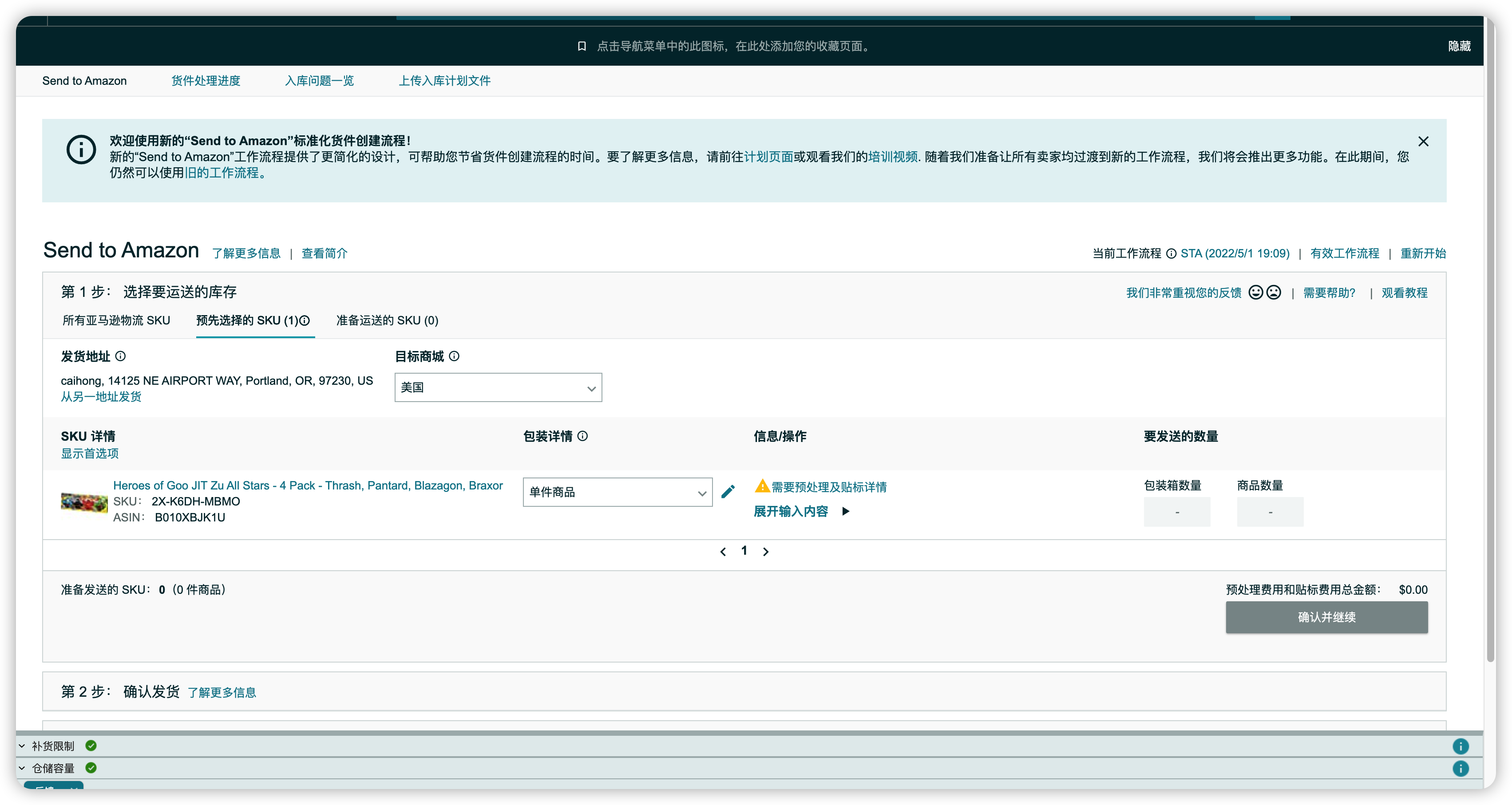Click page number 1 in pagination

pos(744,550)
